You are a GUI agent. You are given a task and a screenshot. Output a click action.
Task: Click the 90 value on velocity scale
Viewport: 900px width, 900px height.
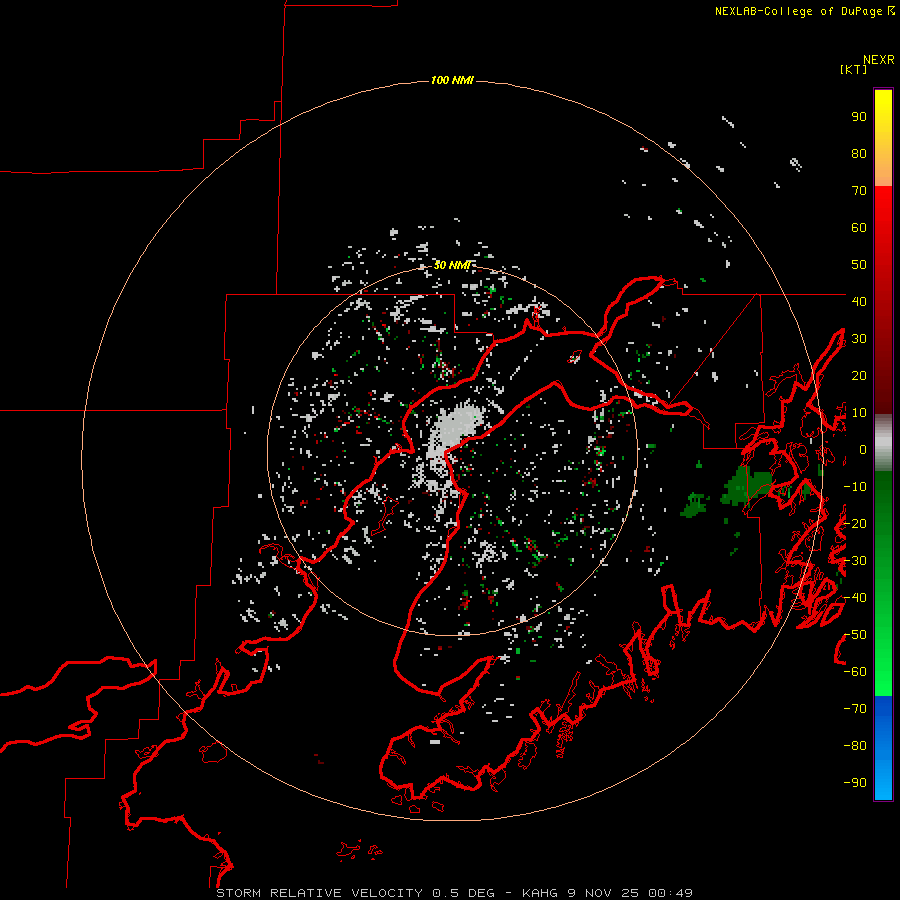859,117
